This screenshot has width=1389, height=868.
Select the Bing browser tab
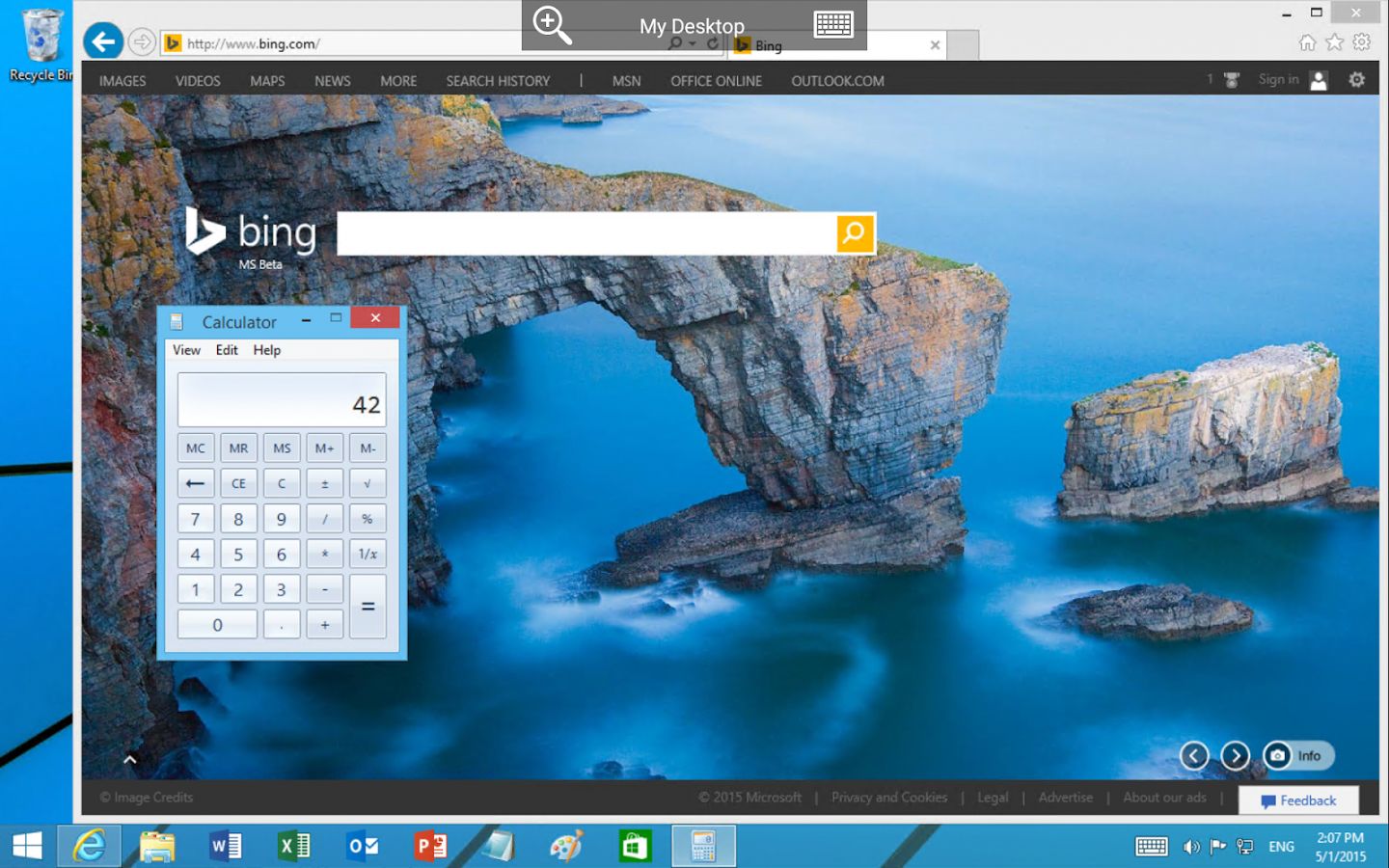pos(767,44)
